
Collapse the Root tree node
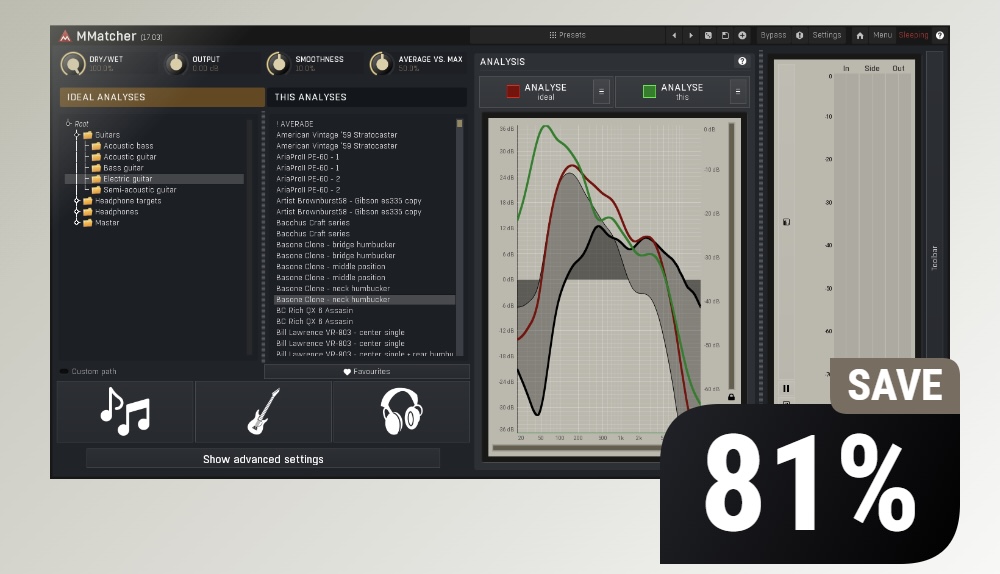pyautogui.click(x=68, y=123)
